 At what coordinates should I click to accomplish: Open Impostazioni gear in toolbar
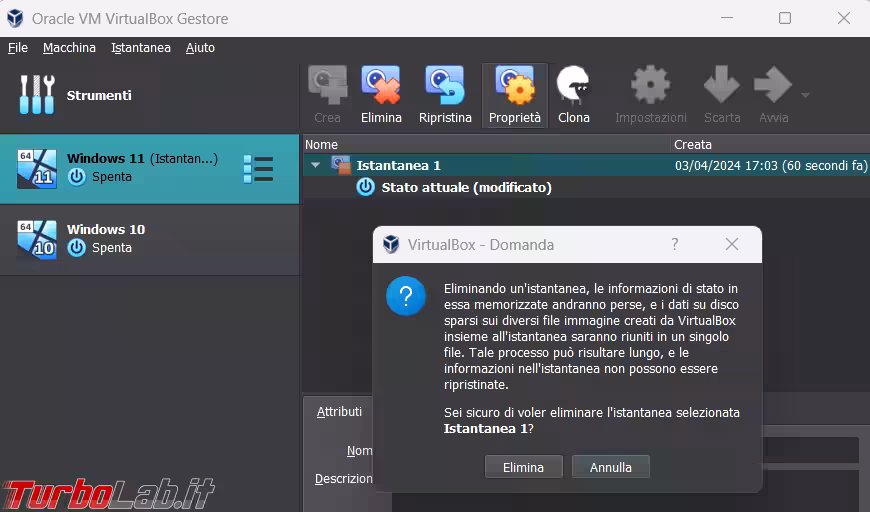point(650,88)
